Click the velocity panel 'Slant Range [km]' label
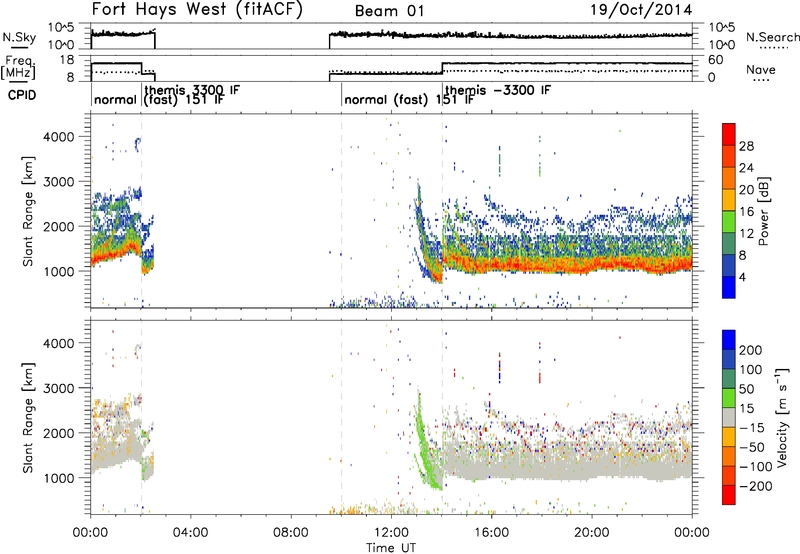This screenshot has height=554, width=800. tap(28, 417)
